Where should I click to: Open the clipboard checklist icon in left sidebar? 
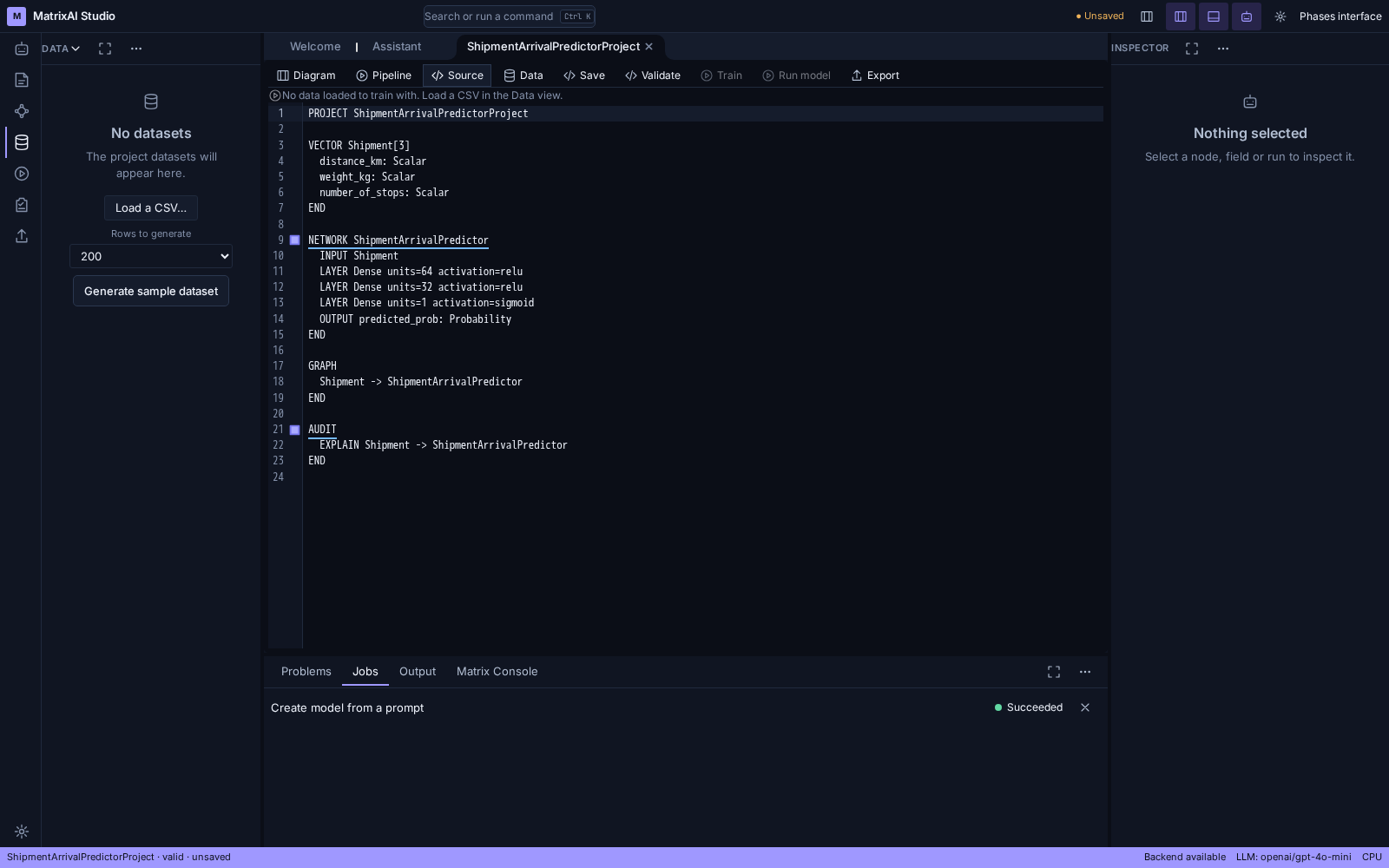(x=22, y=205)
